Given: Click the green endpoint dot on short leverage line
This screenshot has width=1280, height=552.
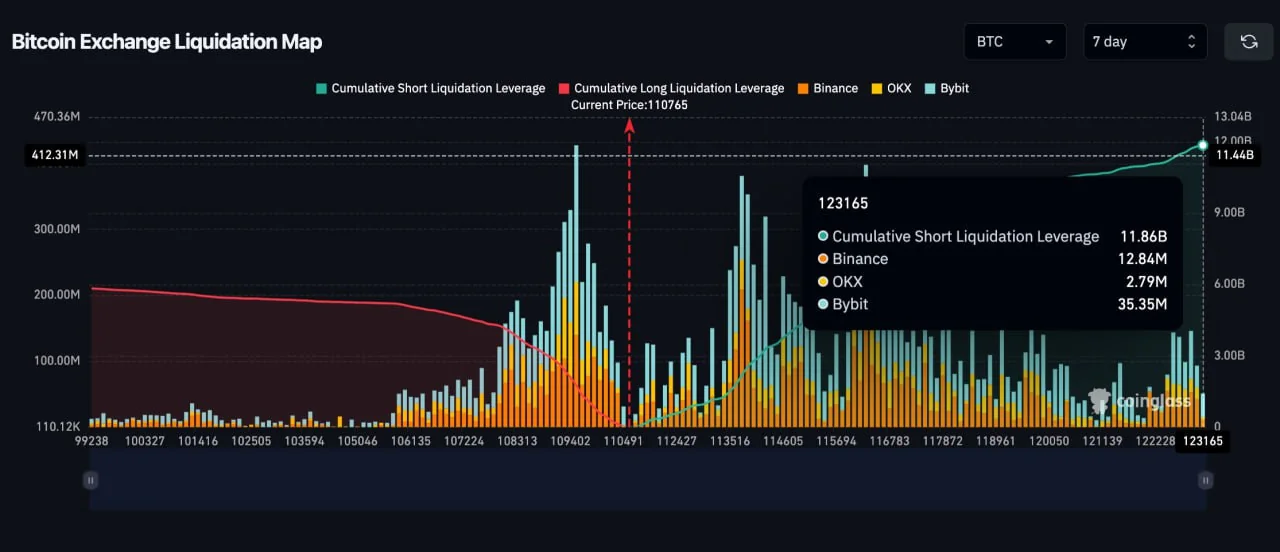Looking at the screenshot, I should pyautogui.click(x=1203, y=145).
